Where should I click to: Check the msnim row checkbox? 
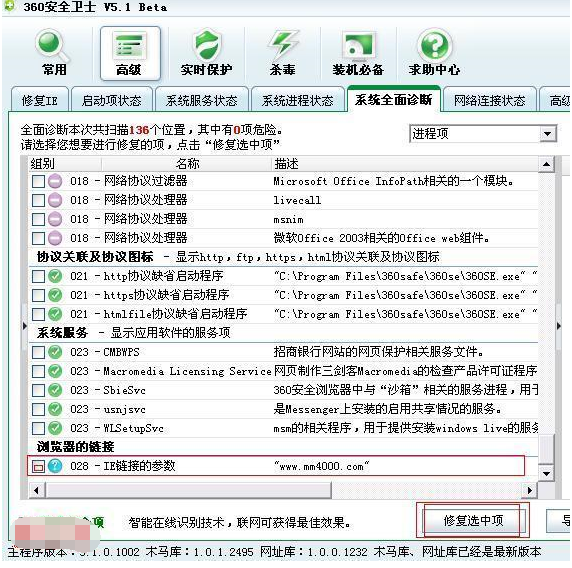click(38, 219)
